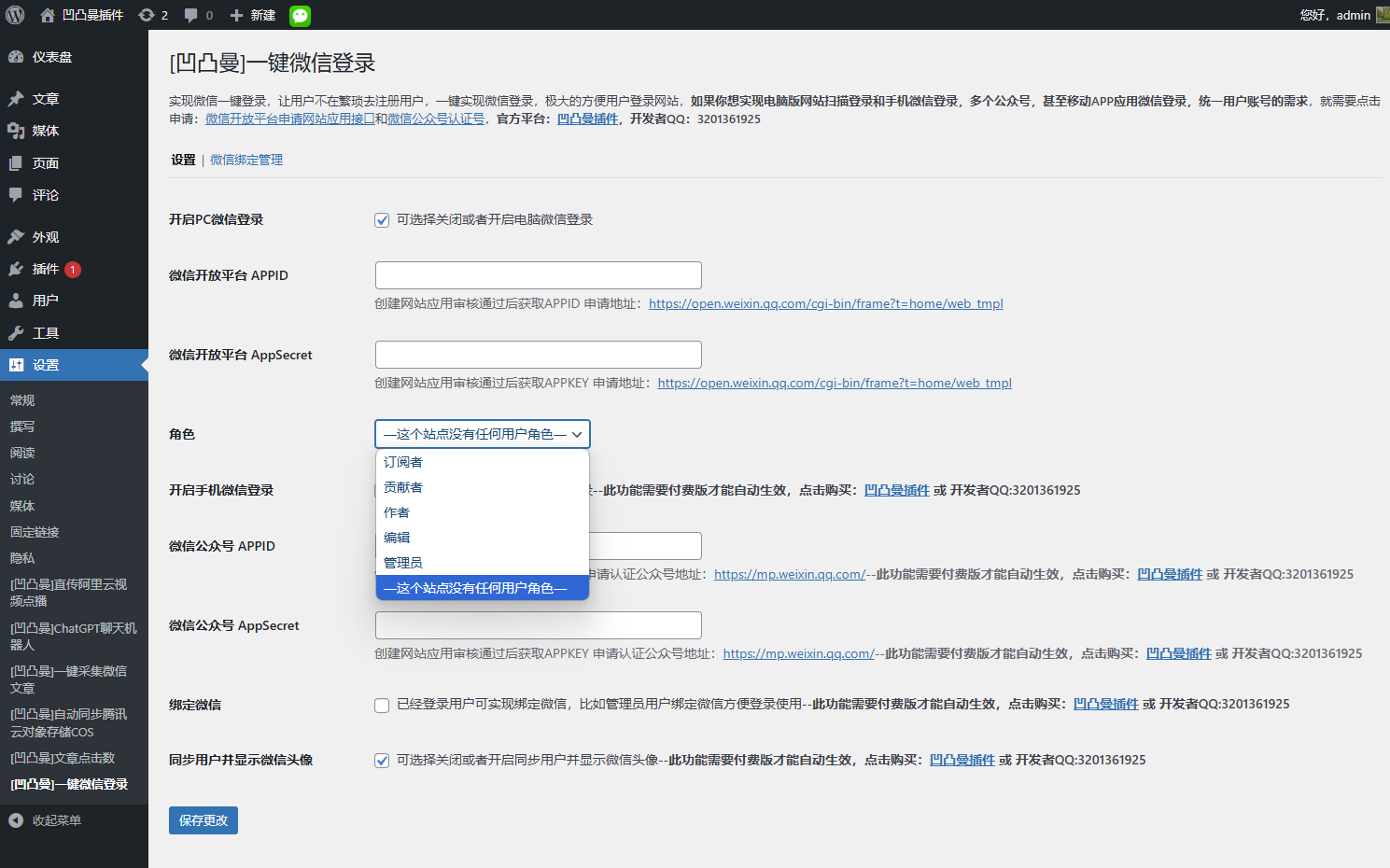Click the green WeChat icon in the top bar
Image resolution: width=1390 pixels, height=868 pixels.
click(x=299, y=15)
